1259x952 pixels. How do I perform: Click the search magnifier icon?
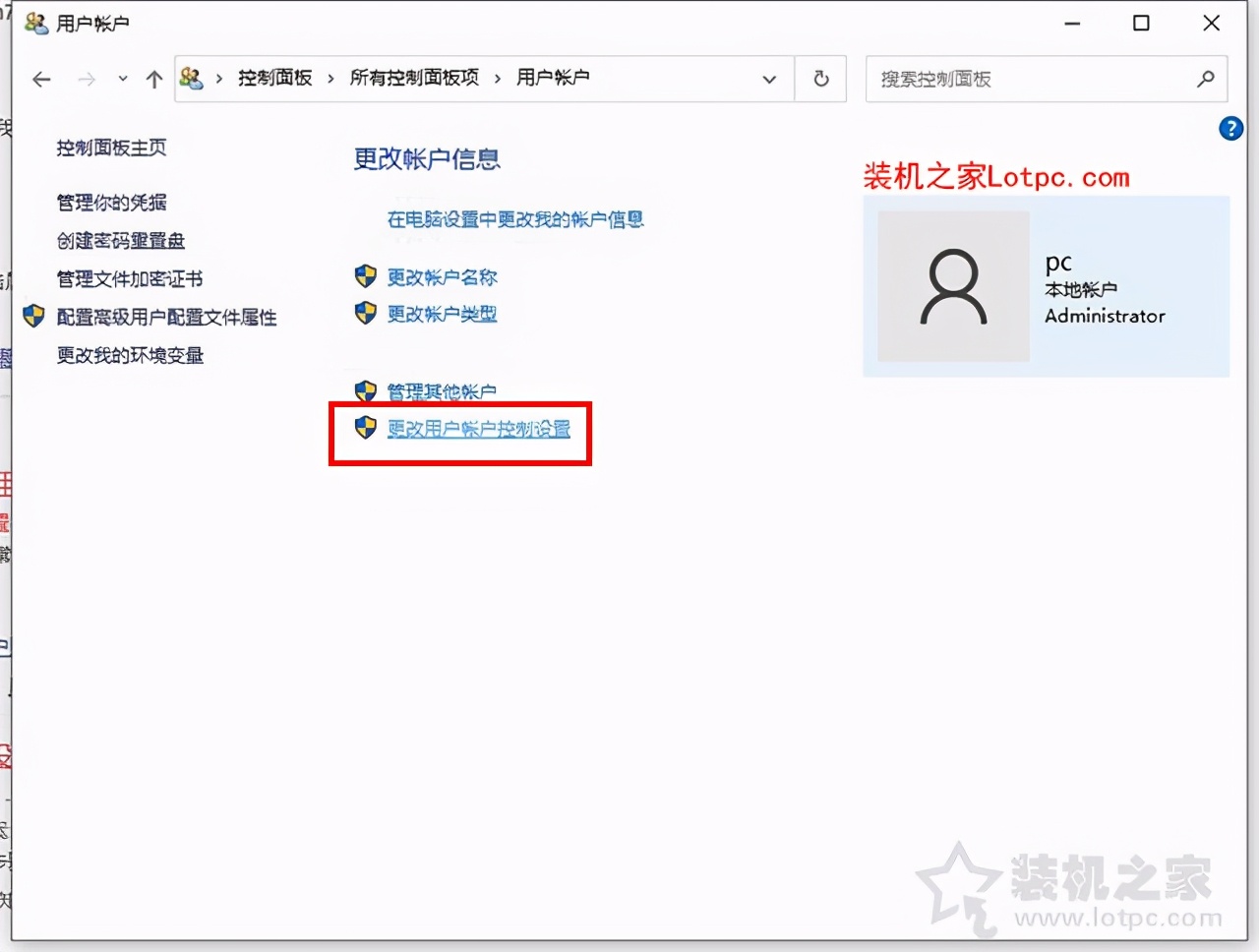[1207, 80]
